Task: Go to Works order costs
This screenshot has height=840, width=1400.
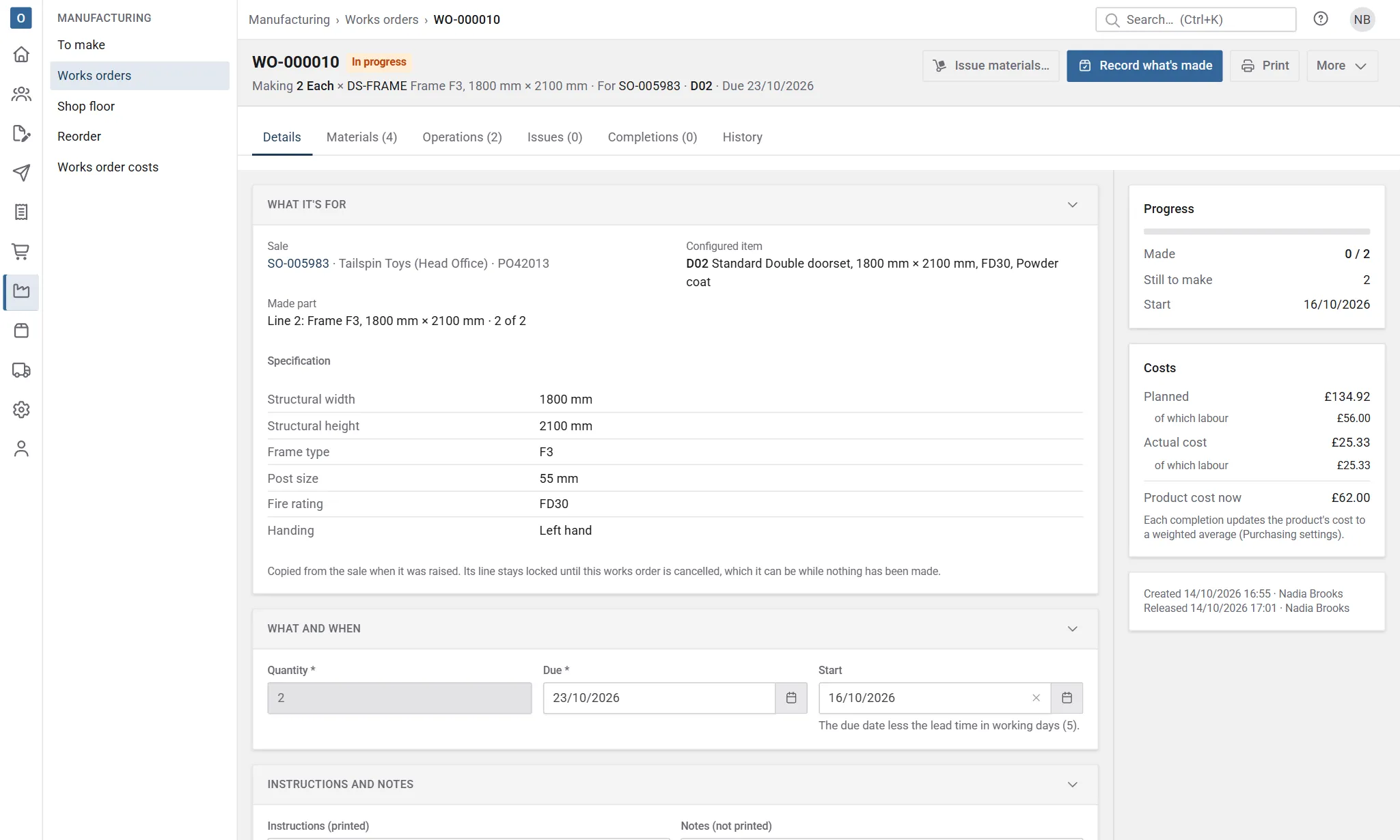Action: [x=139, y=167]
